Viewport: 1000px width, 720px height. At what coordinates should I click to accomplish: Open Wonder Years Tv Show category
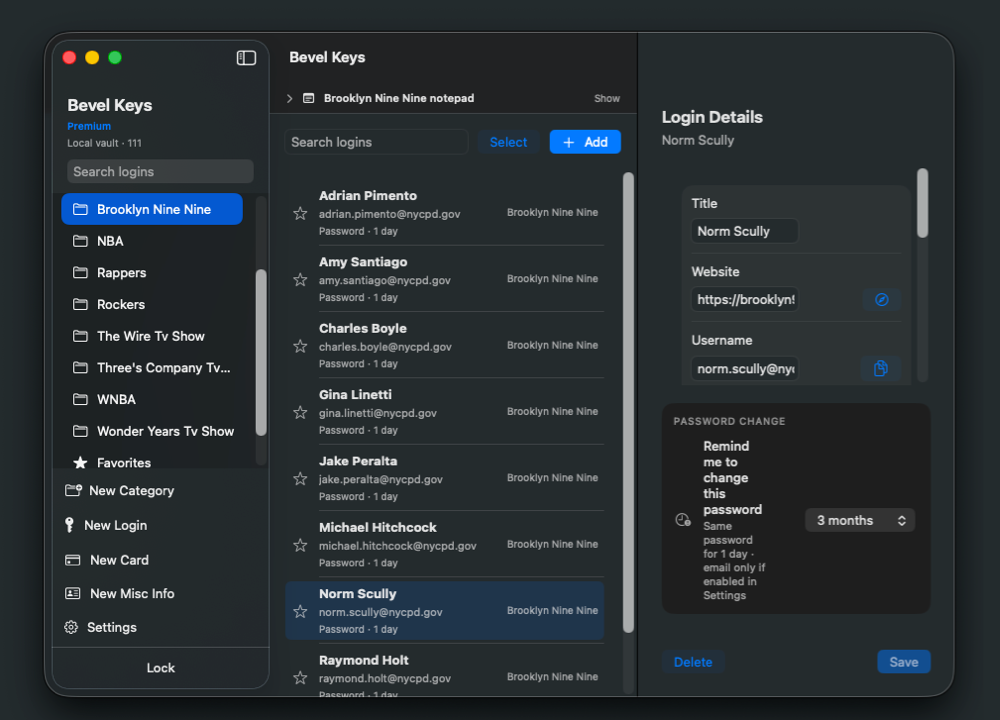(152, 431)
